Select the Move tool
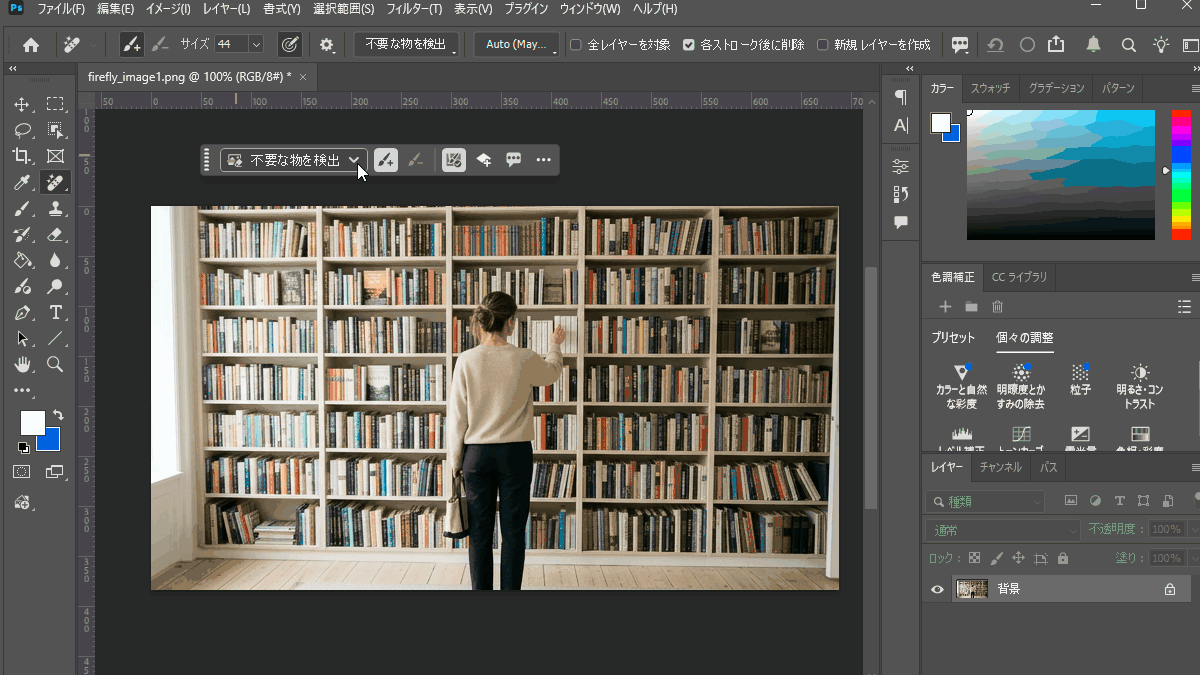 tap(22, 104)
